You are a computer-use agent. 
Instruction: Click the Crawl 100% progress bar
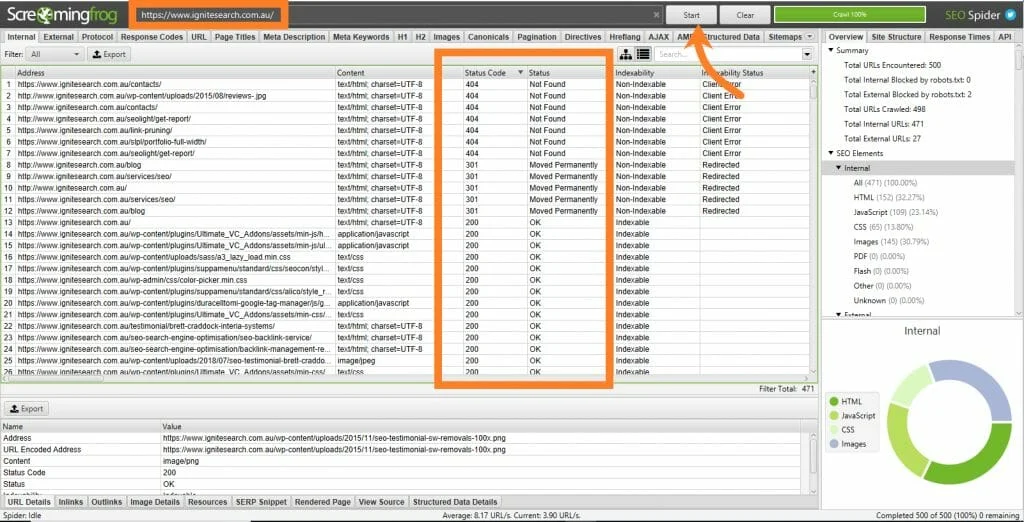(850, 14)
